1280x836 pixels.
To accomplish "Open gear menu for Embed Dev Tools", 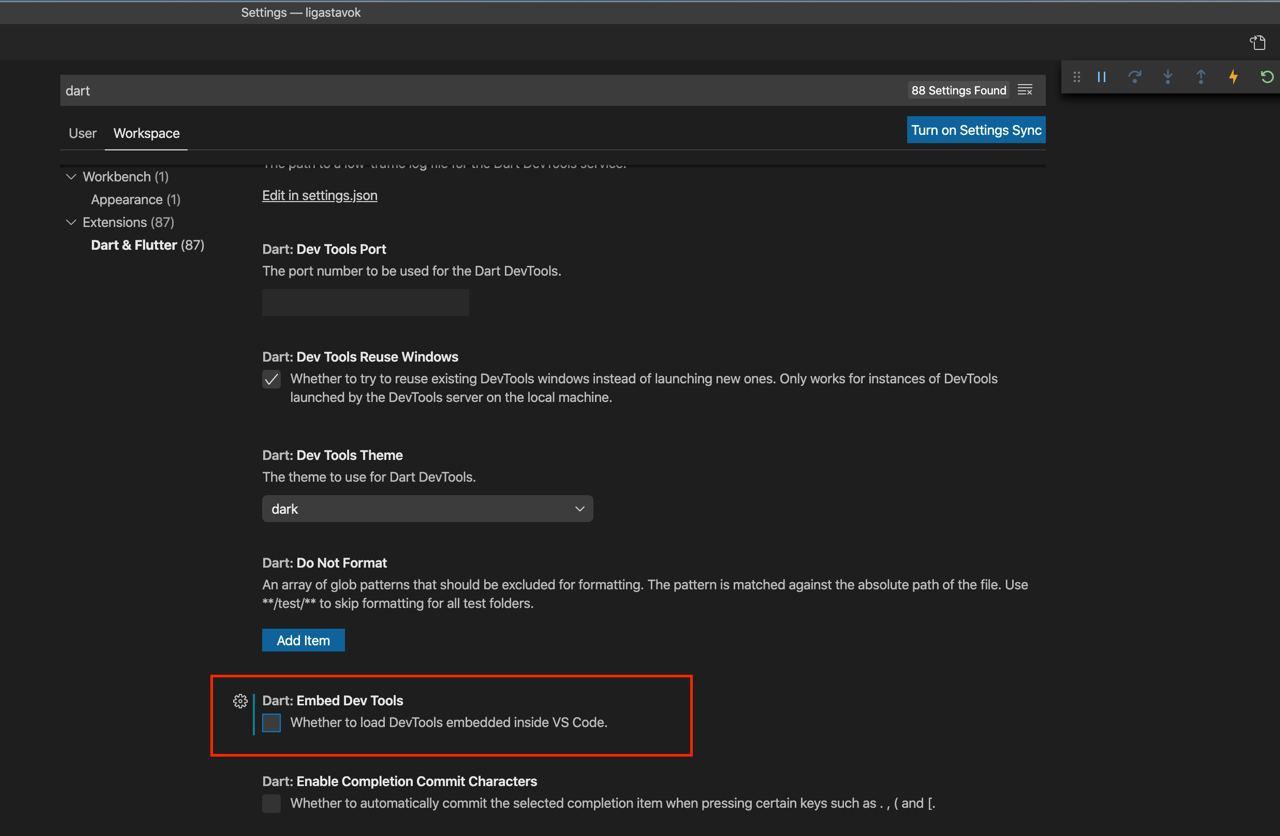I will [x=240, y=701].
